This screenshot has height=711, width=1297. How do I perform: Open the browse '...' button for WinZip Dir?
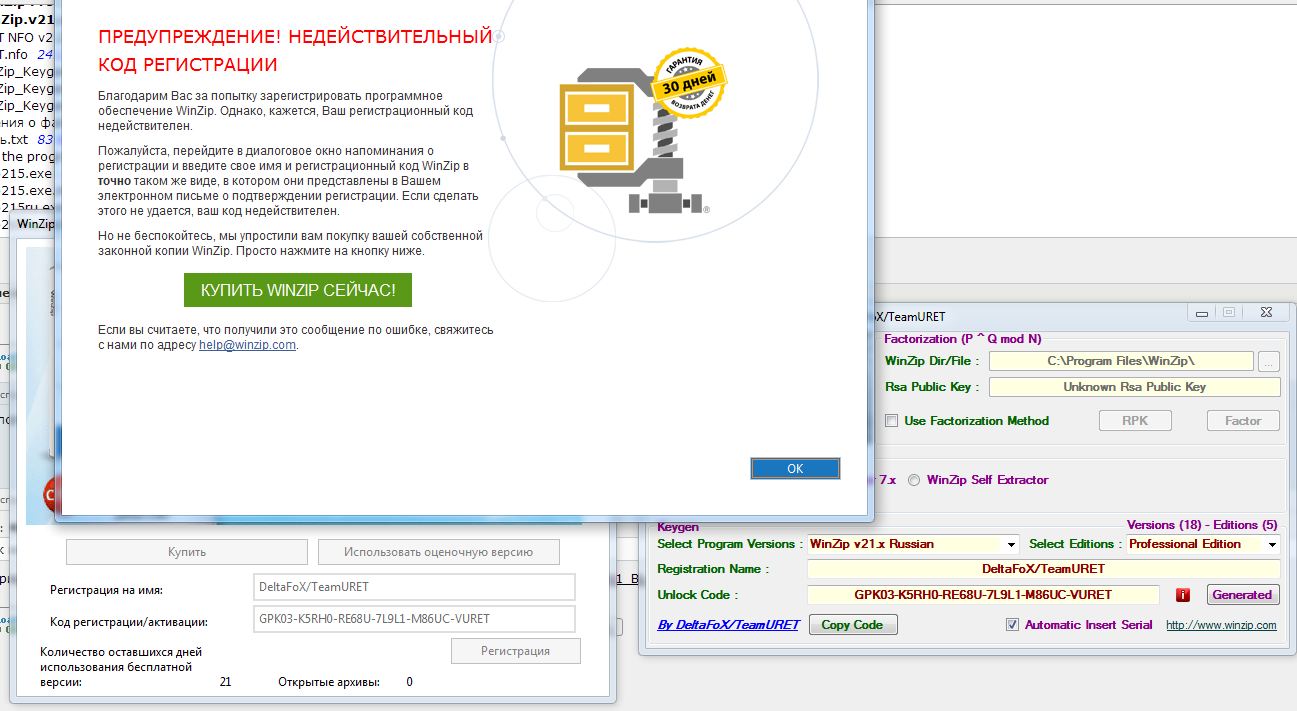point(1268,361)
